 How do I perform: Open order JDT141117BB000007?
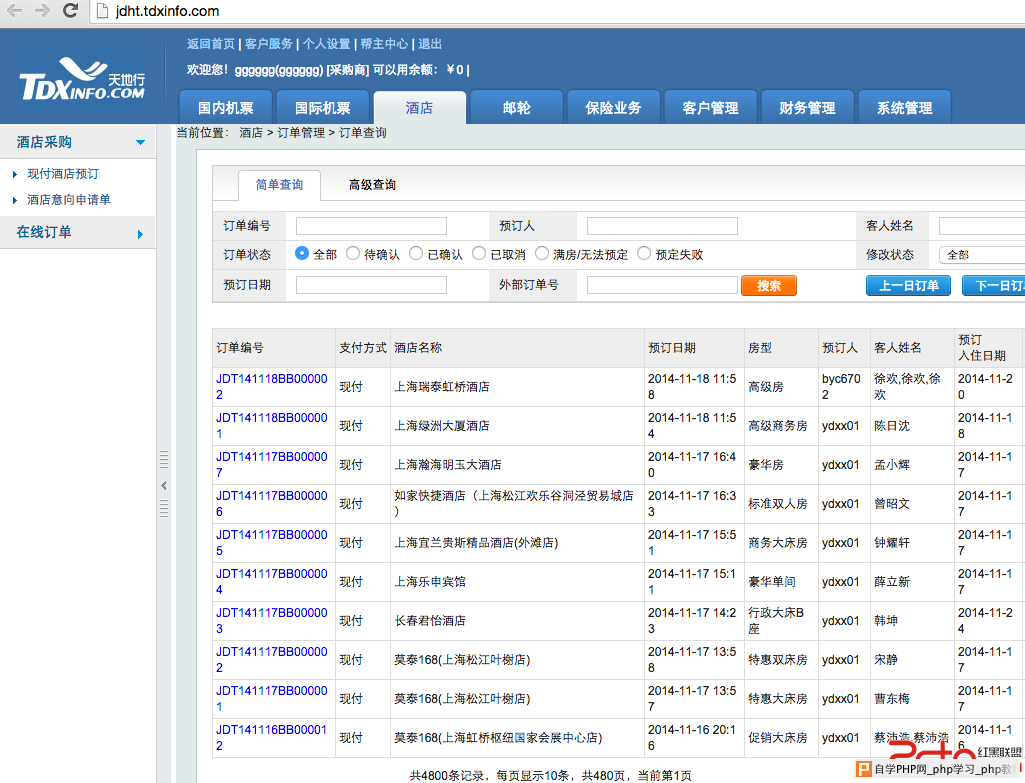pos(271,465)
